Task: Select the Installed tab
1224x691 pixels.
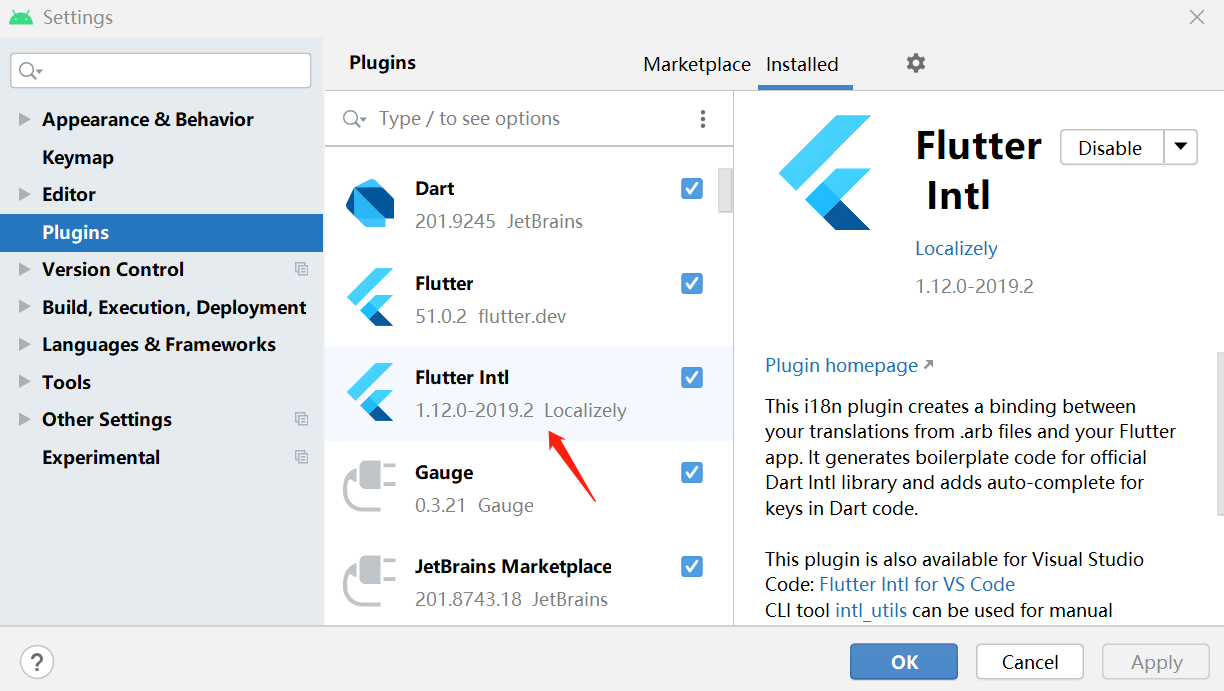Action: pyautogui.click(x=804, y=64)
